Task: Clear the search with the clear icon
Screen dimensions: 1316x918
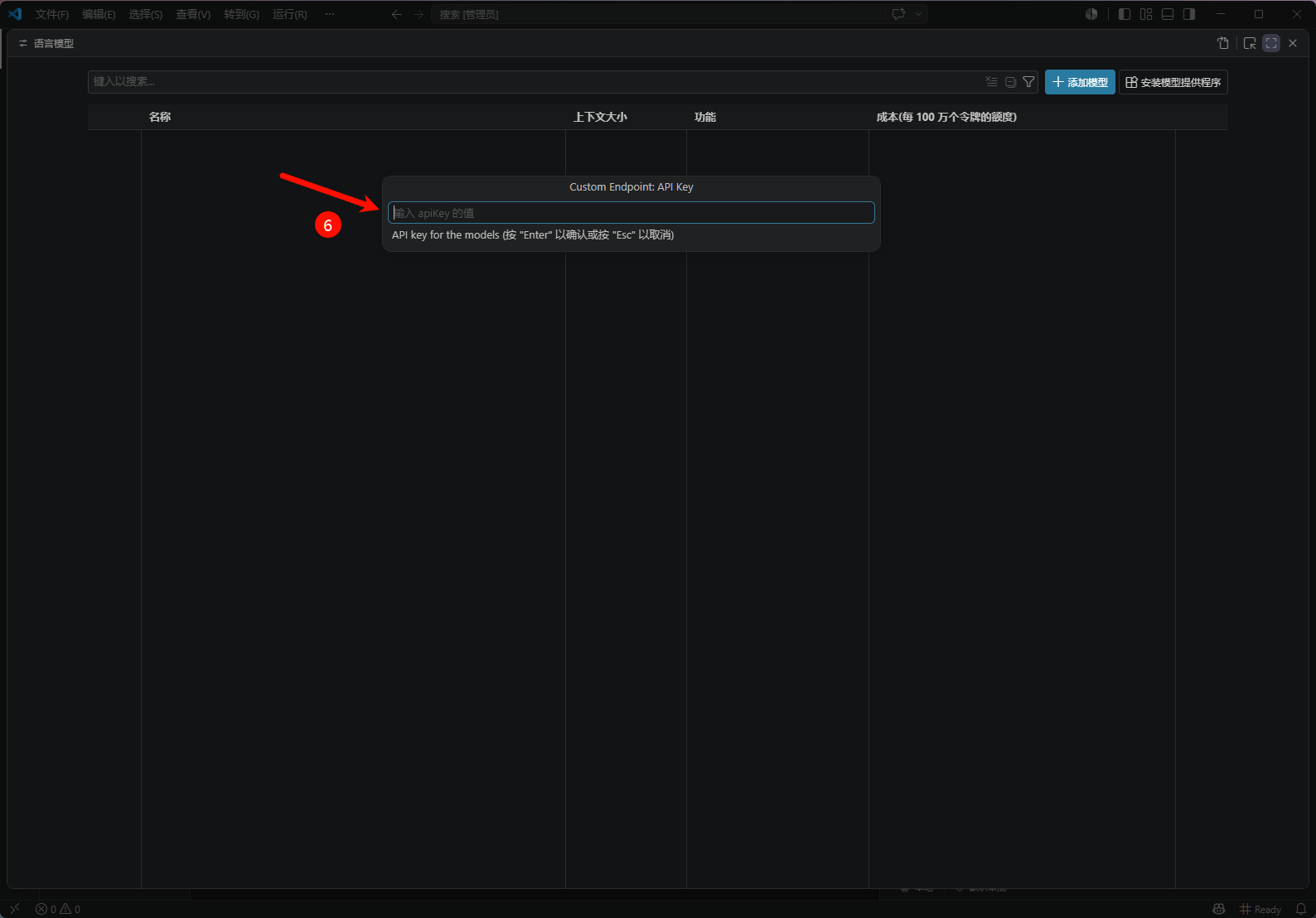Action: tap(991, 82)
